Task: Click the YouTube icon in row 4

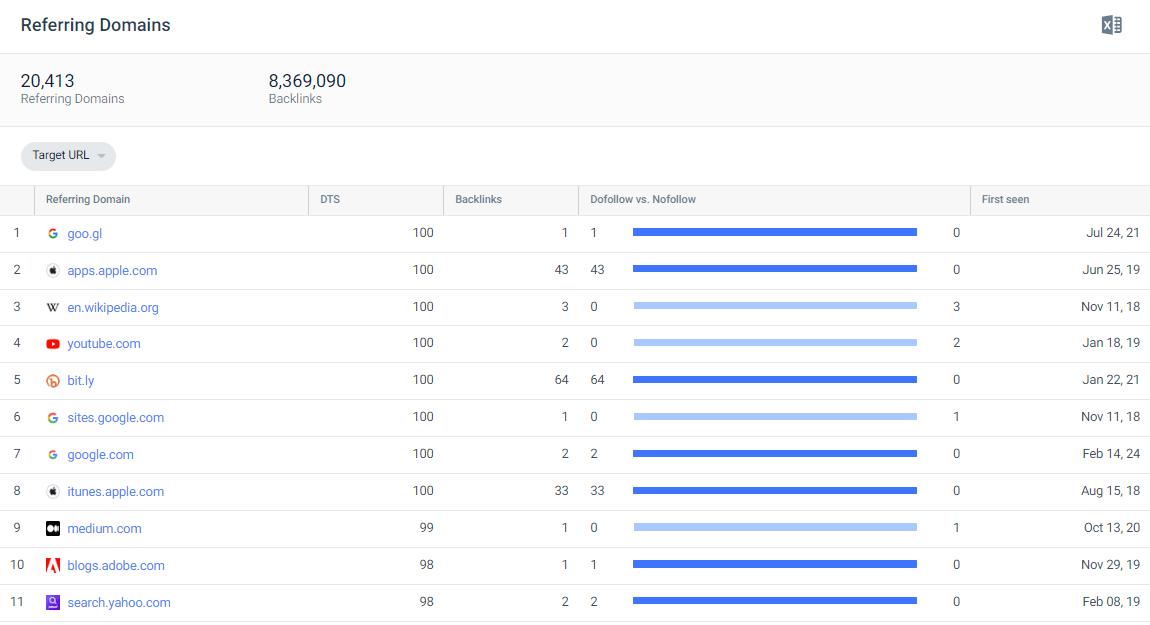Action: coord(52,343)
